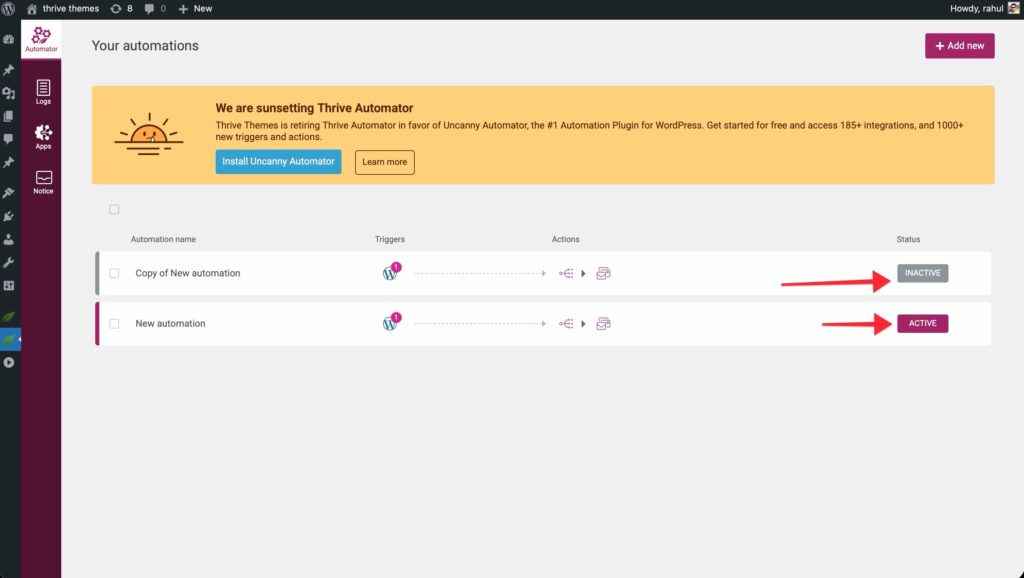
Task: Click the WordPress logo in admin bar
Action: click(9, 8)
